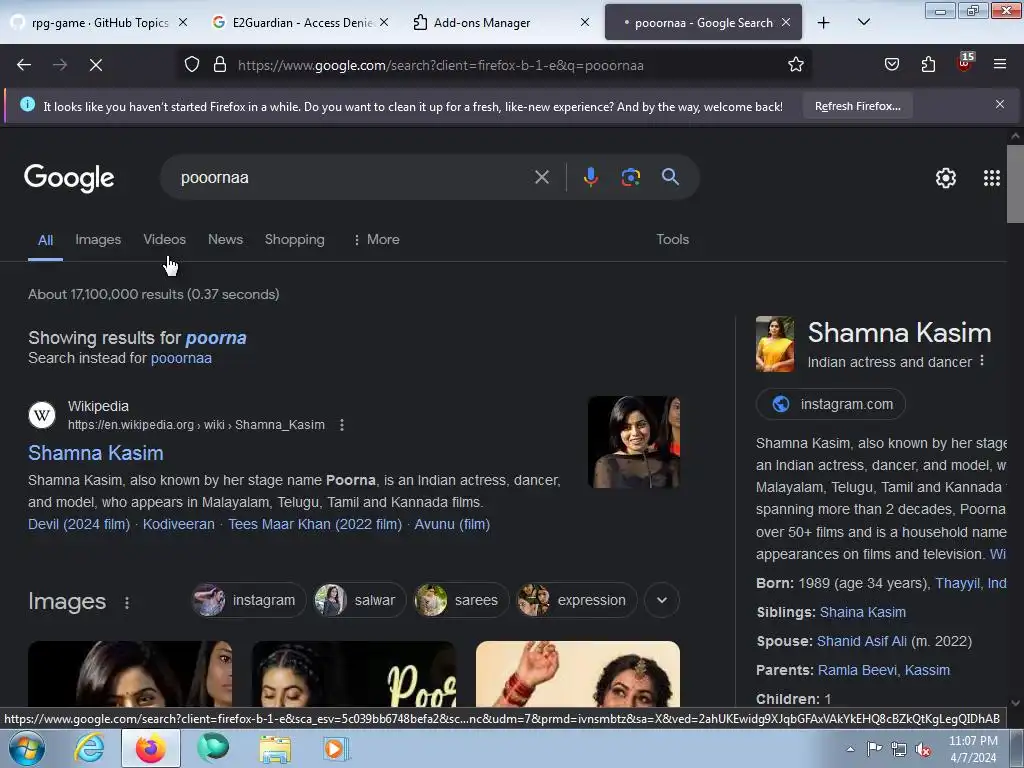Open parent Ramla Beevi link
The image size is (1024, 768).
857,670
